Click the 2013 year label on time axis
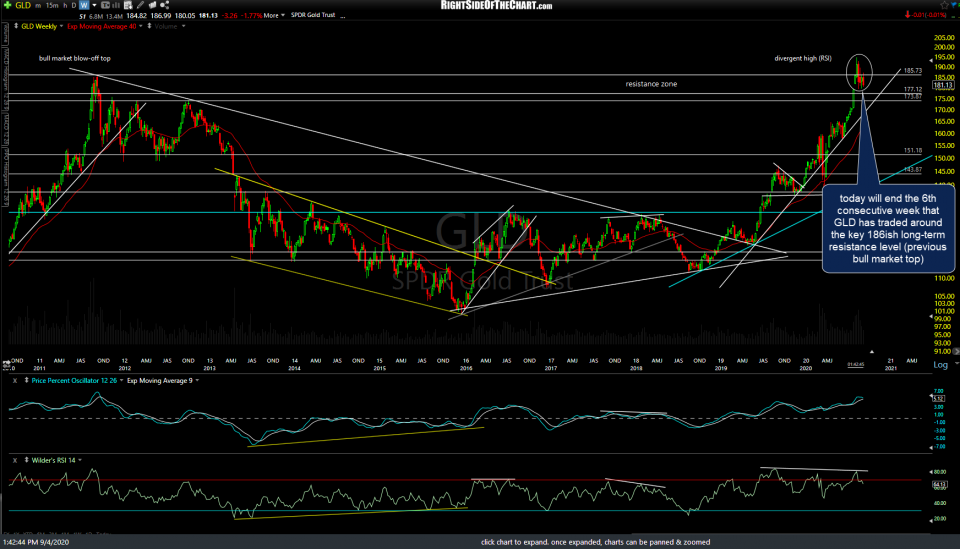This screenshot has width=960, height=549. 209,368
